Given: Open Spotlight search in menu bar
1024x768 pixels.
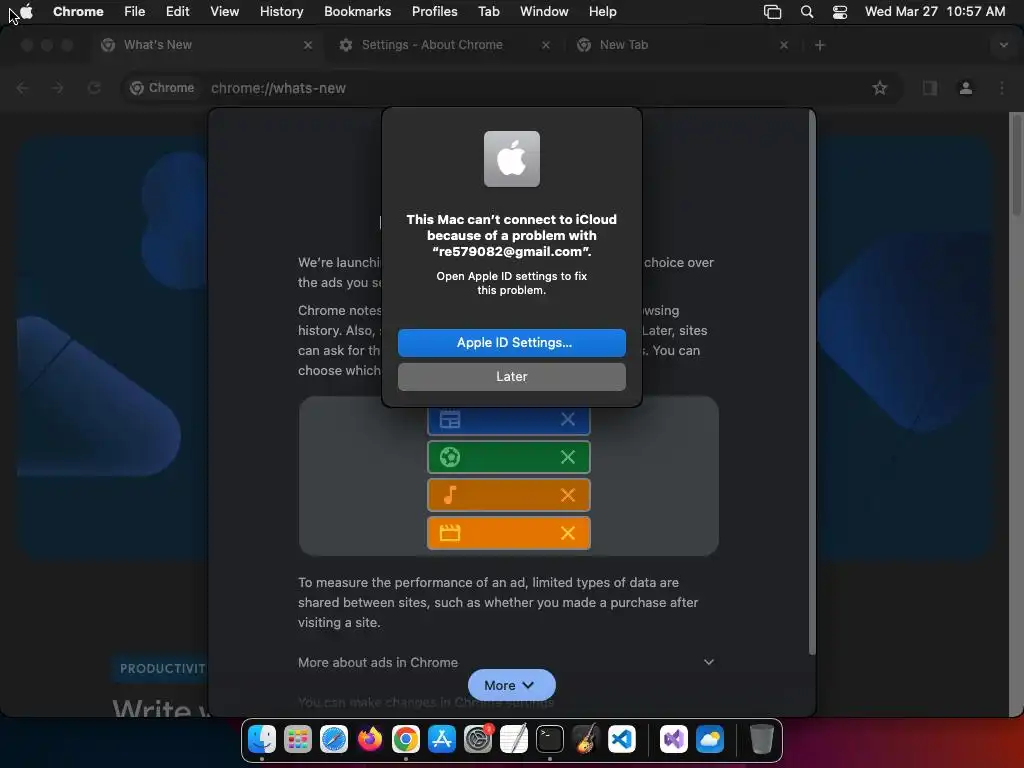Looking at the screenshot, I should (x=807, y=12).
